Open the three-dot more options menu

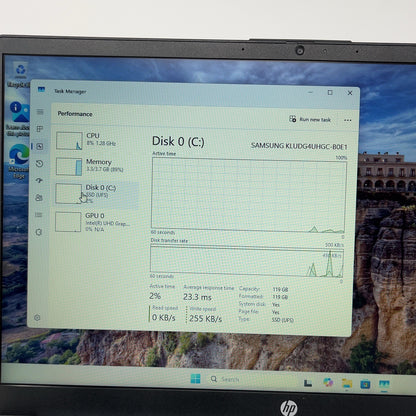click(x=348, y=120)
